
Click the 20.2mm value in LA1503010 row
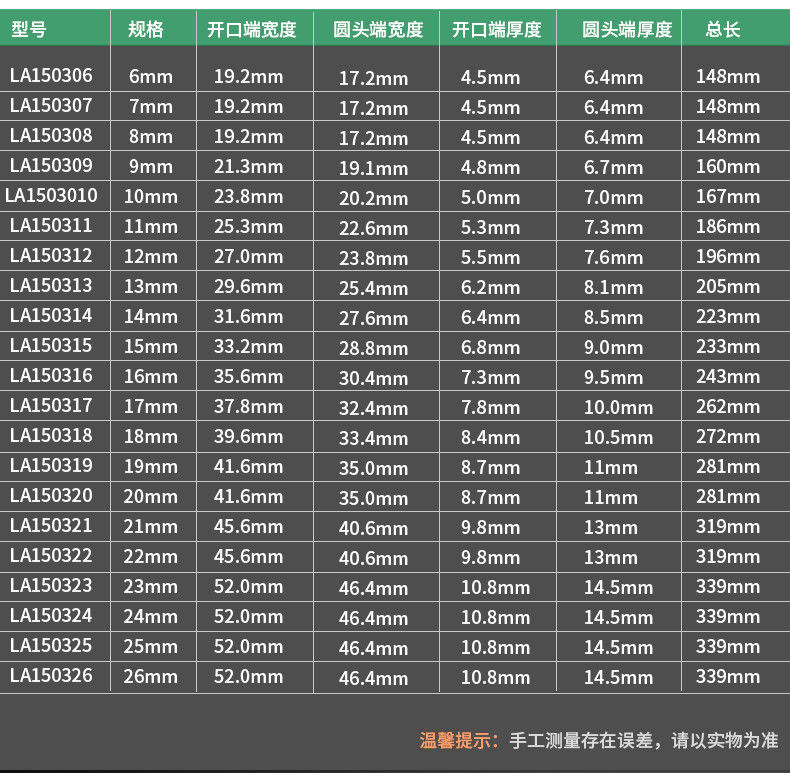[x=373, y=199]
